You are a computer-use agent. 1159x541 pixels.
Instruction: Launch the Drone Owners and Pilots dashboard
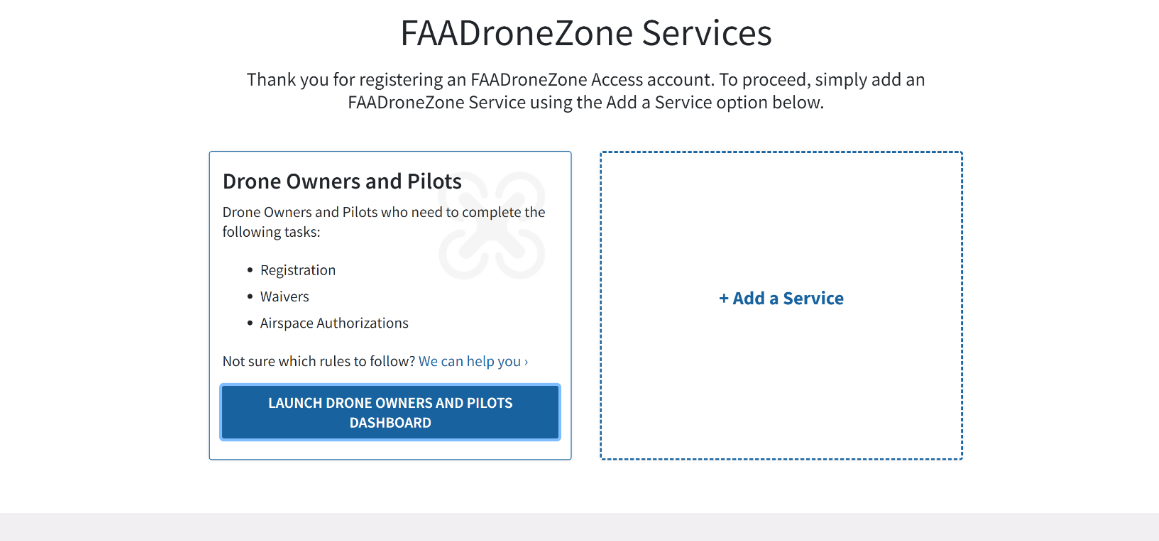(390, 412)
